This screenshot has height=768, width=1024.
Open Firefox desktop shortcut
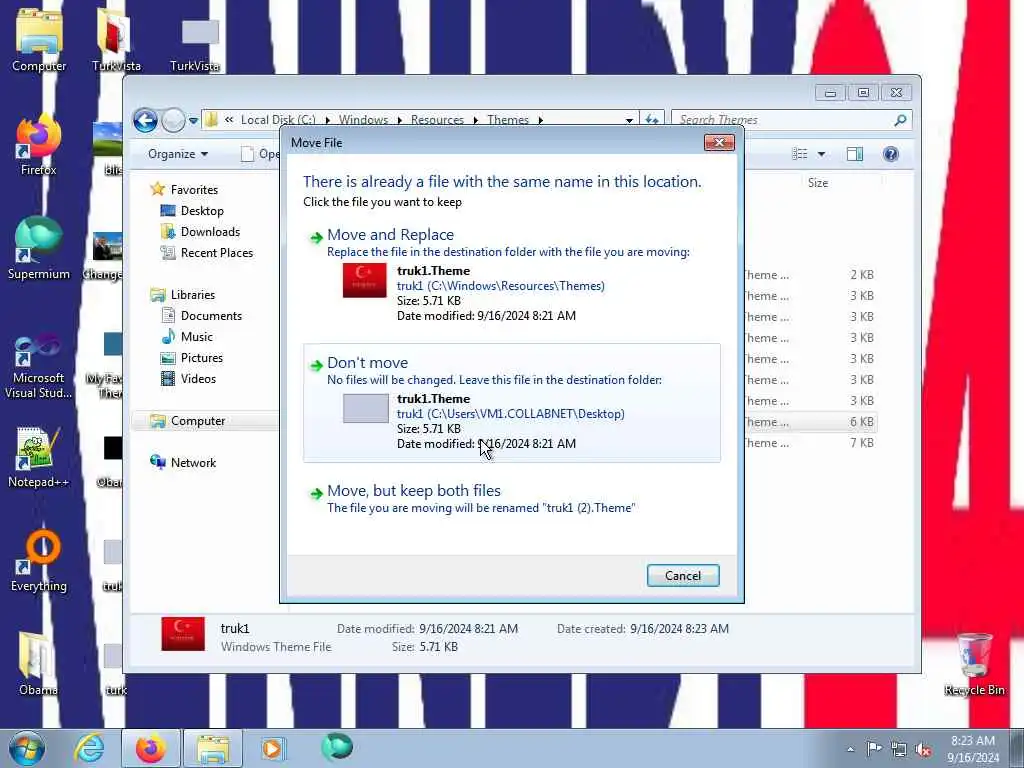coord(39,145)
